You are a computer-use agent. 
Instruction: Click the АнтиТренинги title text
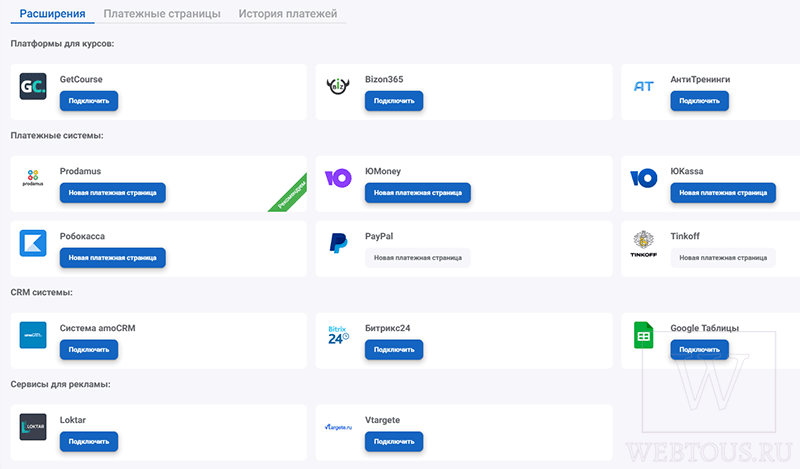coord(700,79)
